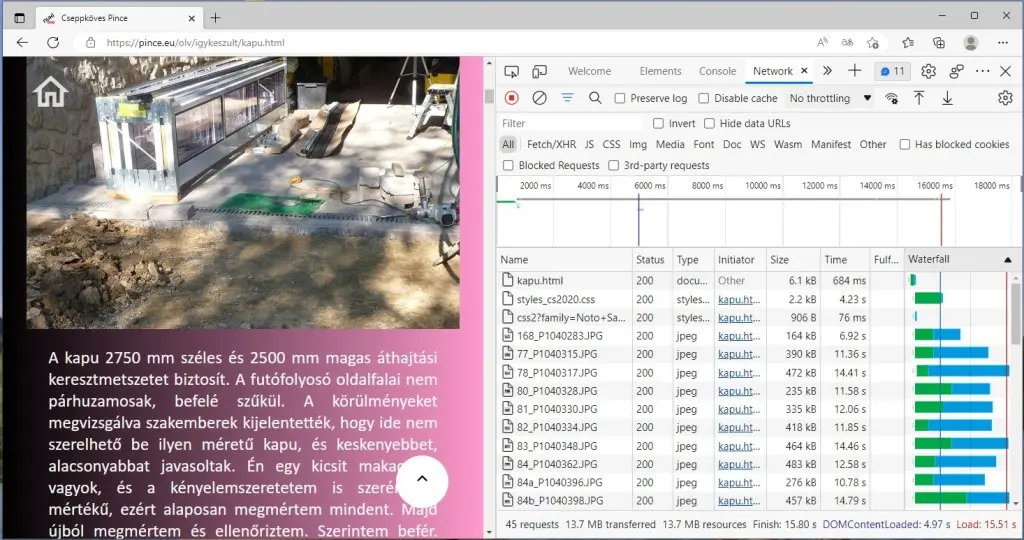The width and height of the screenshot is (1024, 540).
Task: Toggle device emulation mode
Action: click(539, 71)
